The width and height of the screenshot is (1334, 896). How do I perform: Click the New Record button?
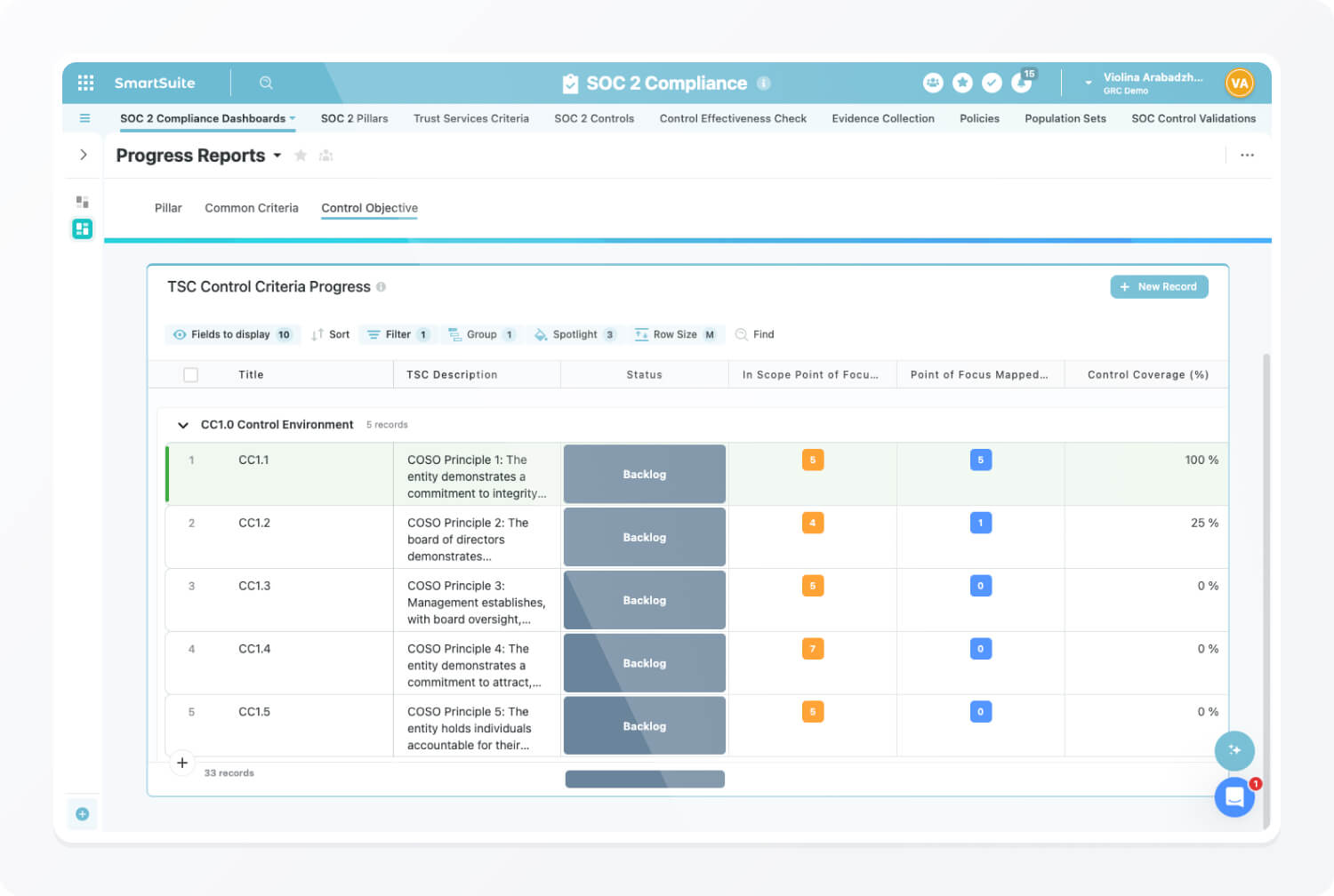coord(1159,286)
